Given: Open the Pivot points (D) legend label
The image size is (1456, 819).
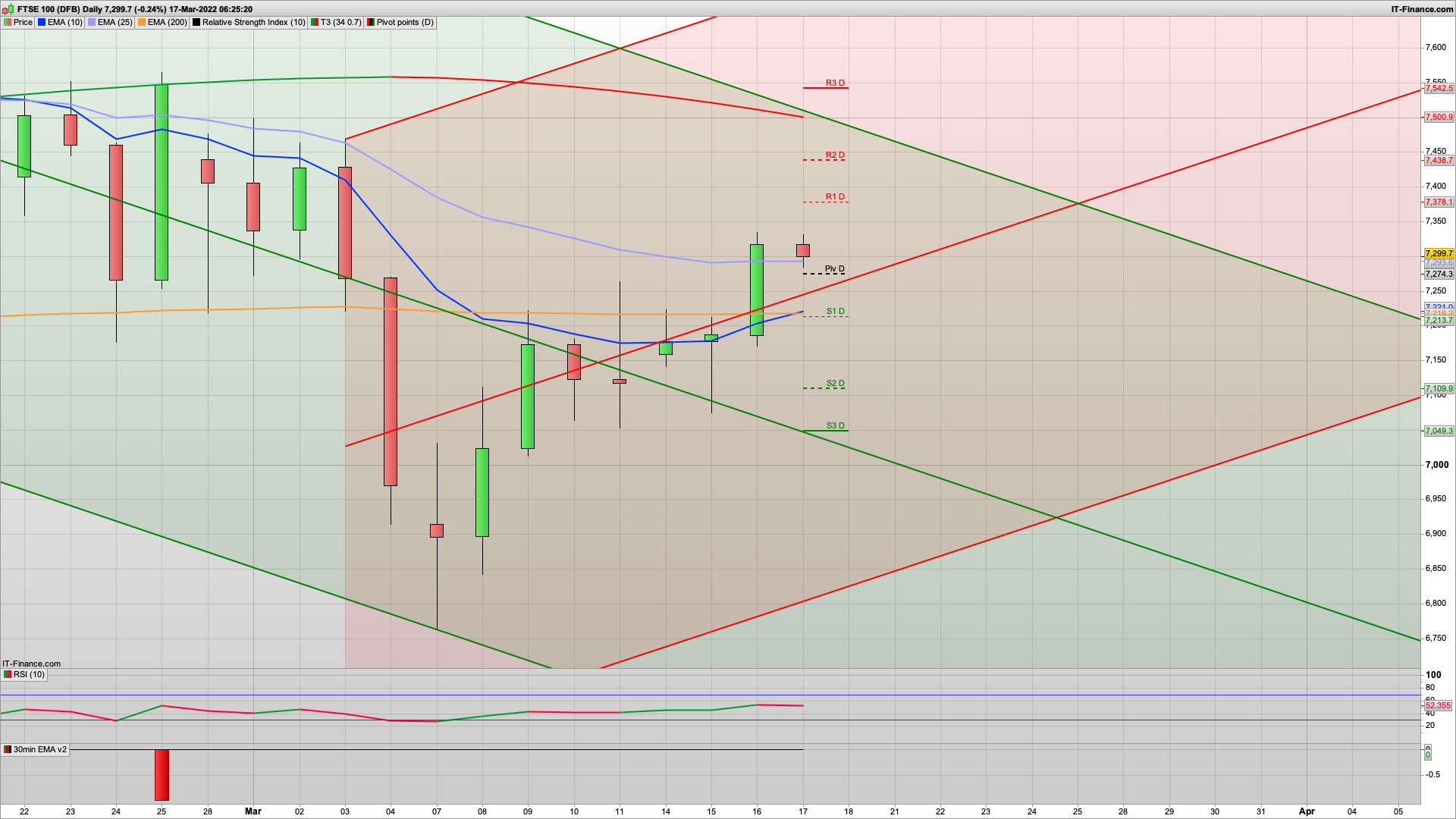Looking at the screenshot, I should click(405, 23).
